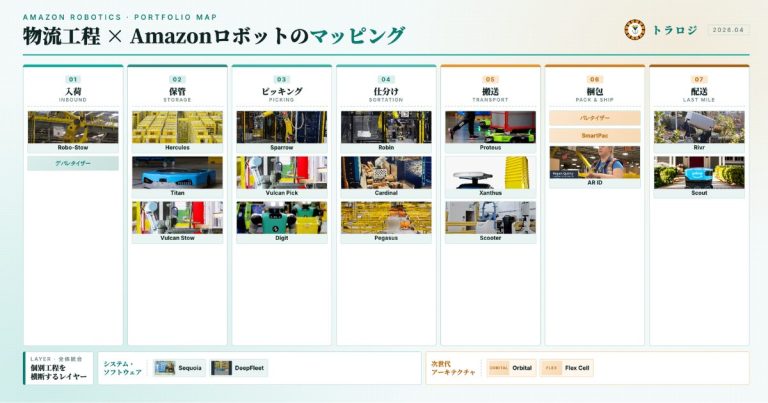
Task: Select the 配送 LAST MILE column heading
Action: [x=699, y=94]
